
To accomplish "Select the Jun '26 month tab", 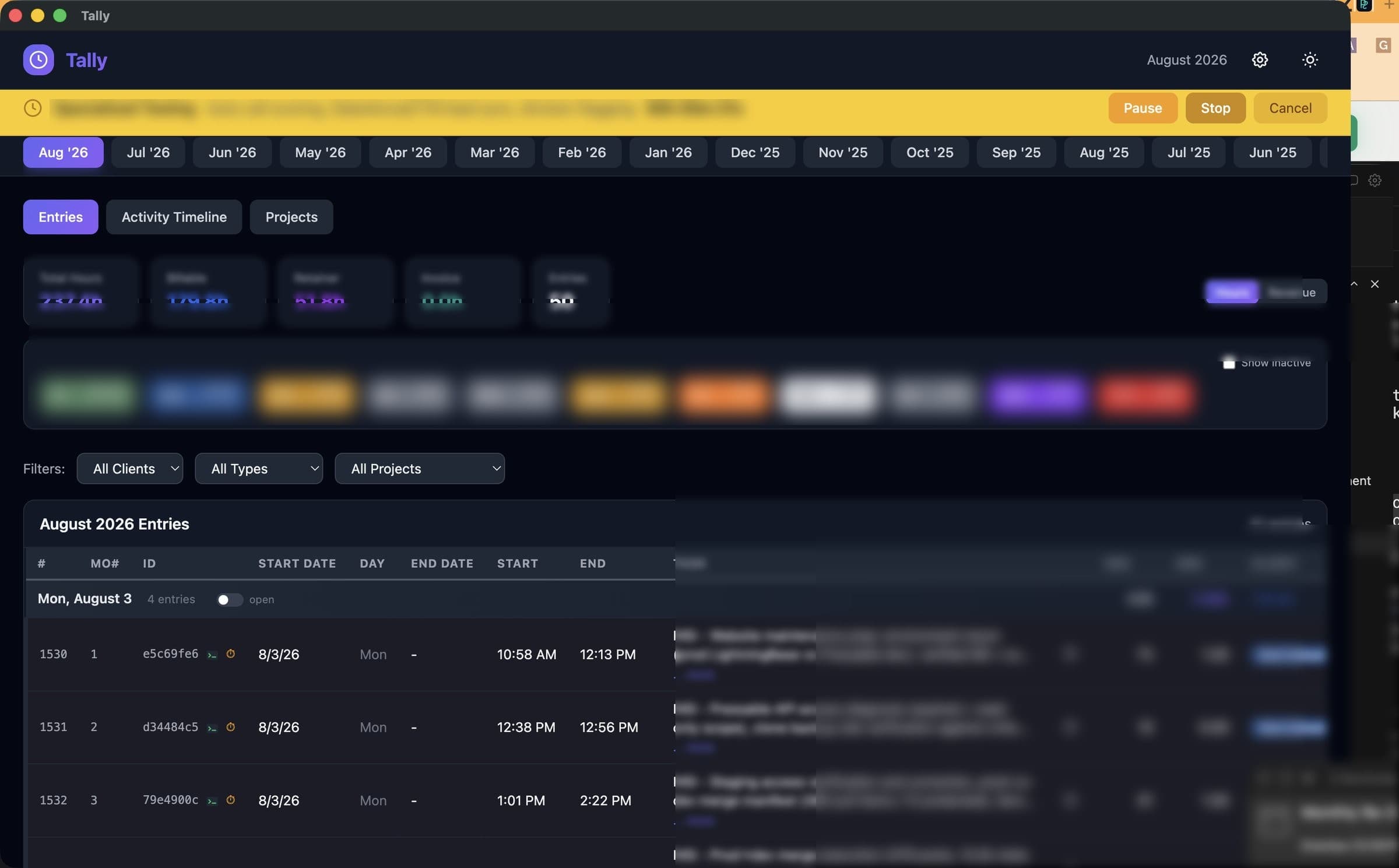I will point(232,152).
